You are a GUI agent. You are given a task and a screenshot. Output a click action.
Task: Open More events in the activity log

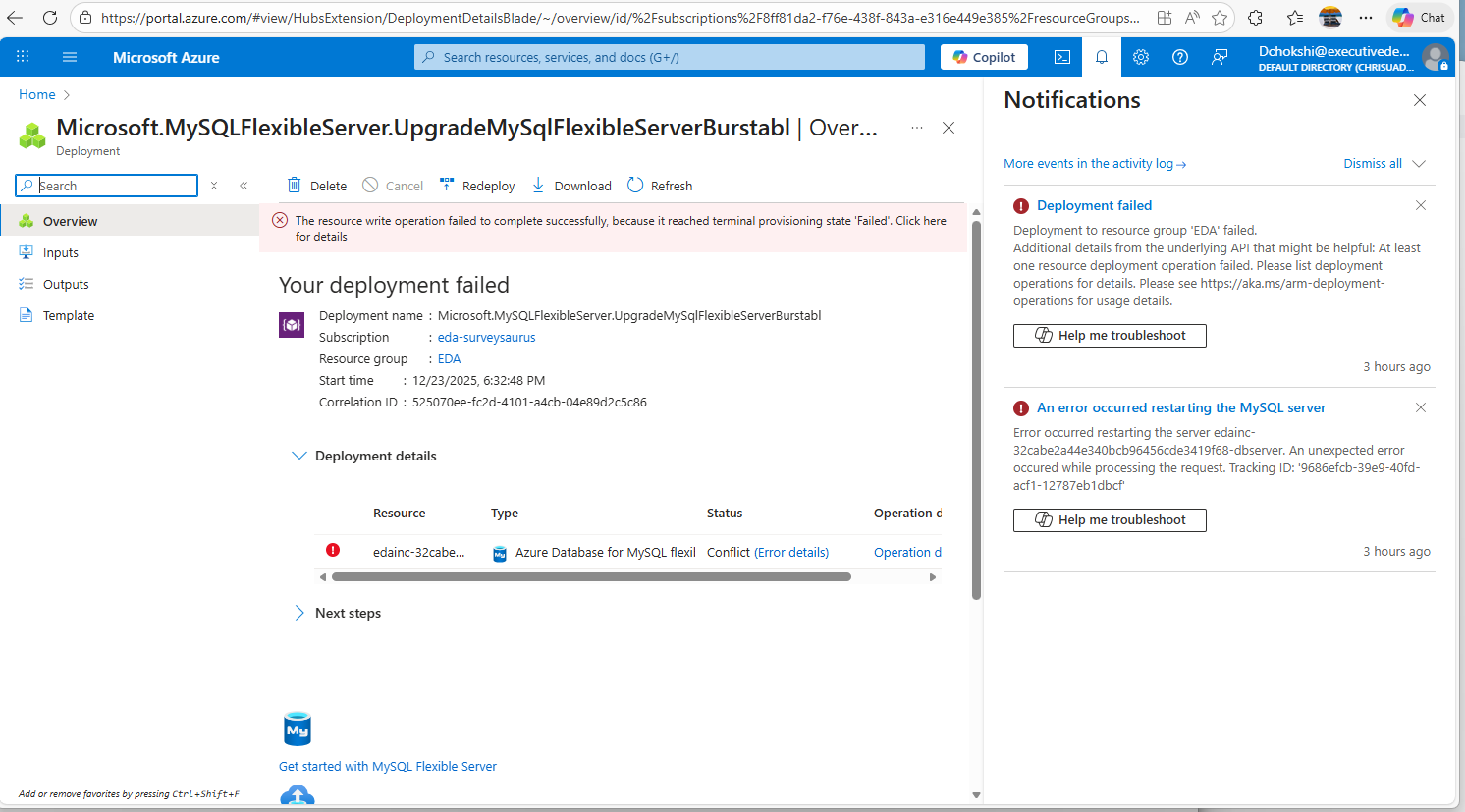pyautogui.click(x=1095, y=164)
